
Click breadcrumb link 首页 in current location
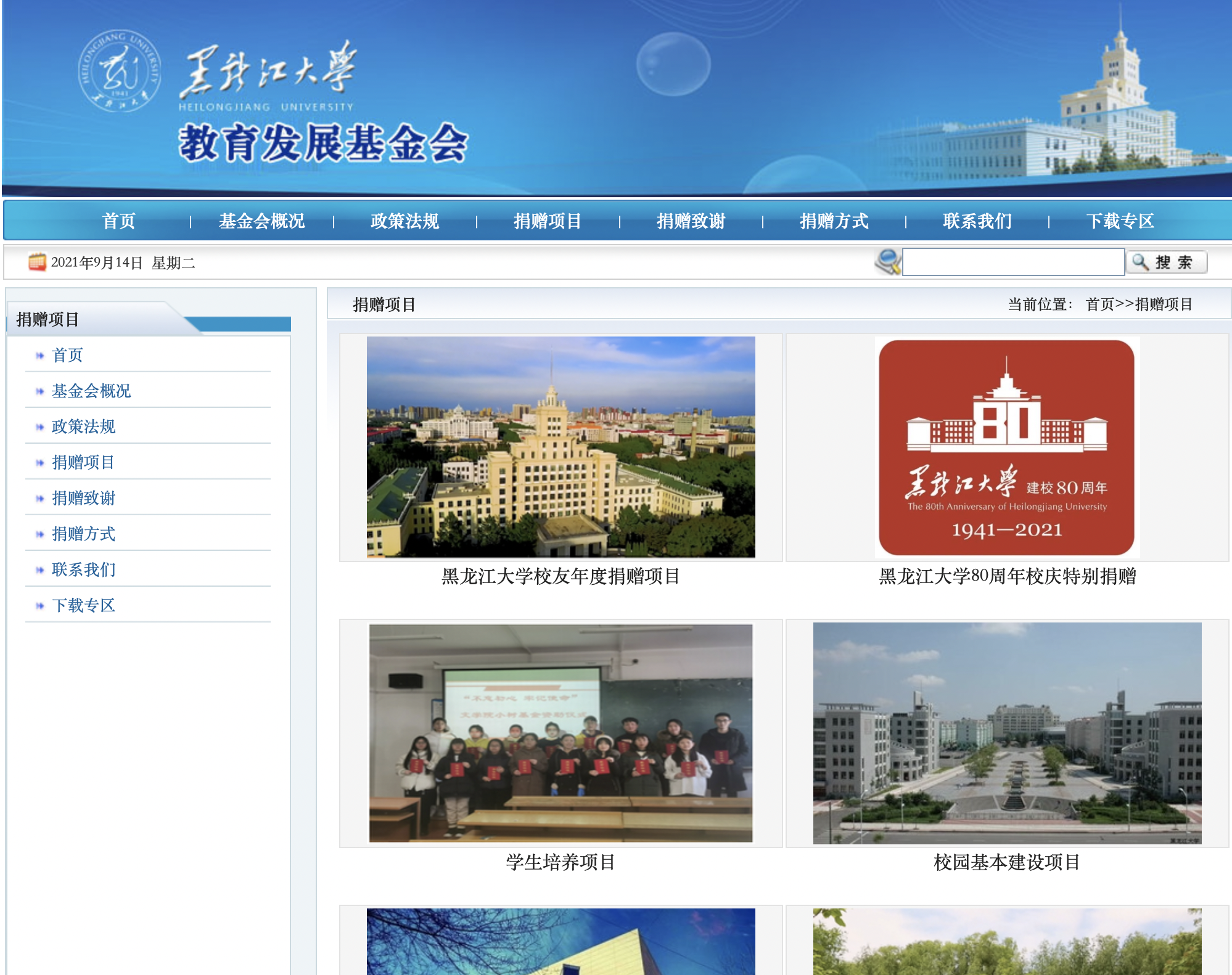[1099, 304]
